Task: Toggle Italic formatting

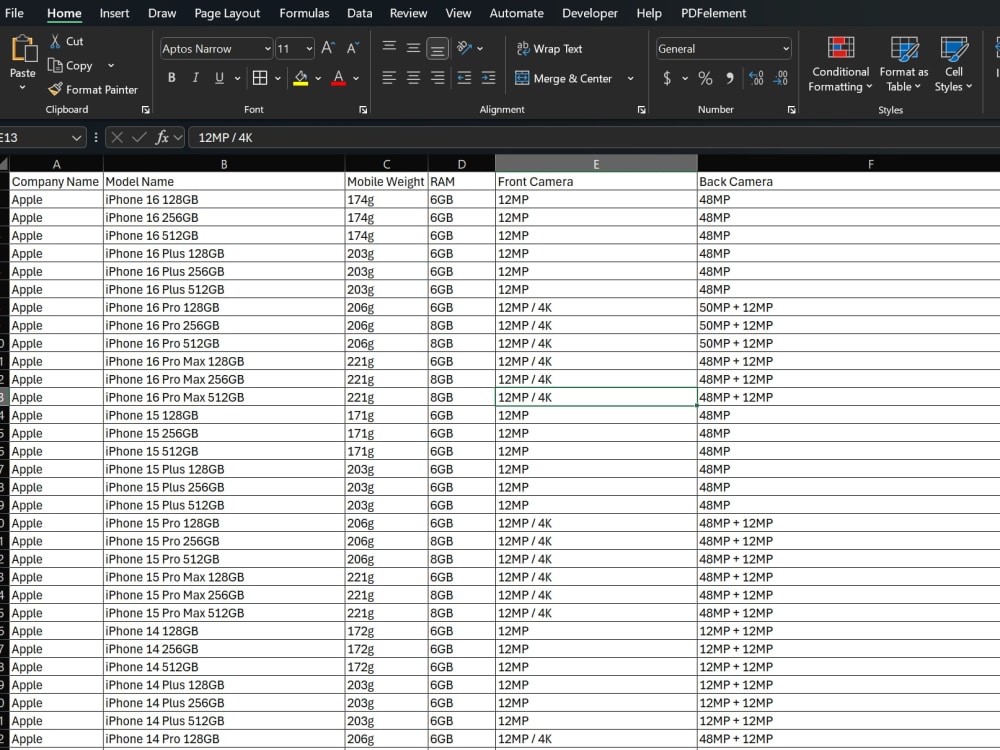Action: tap(196, 78)
